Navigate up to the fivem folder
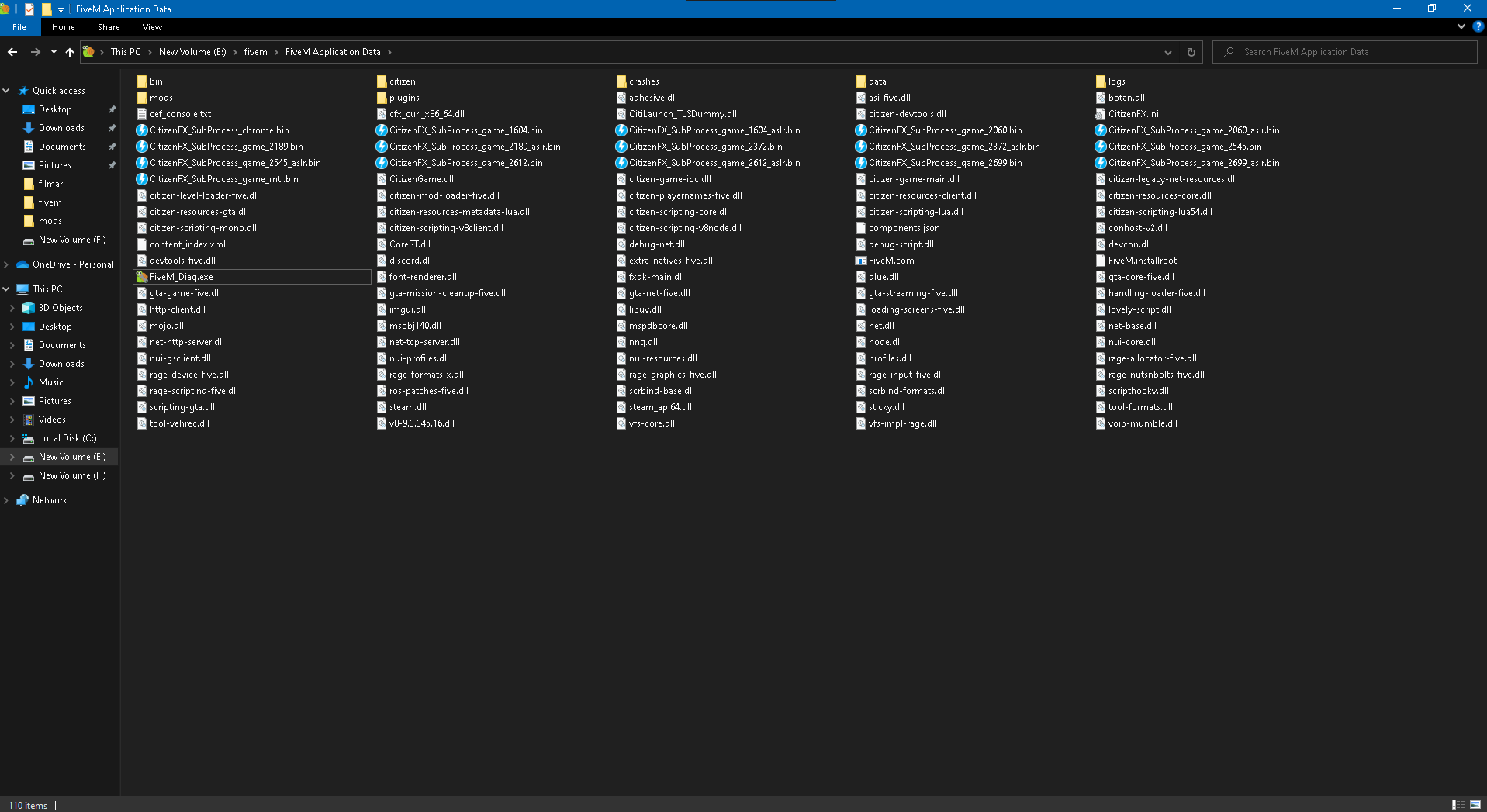Screen dimensions: 1487x812 point(69,52)
